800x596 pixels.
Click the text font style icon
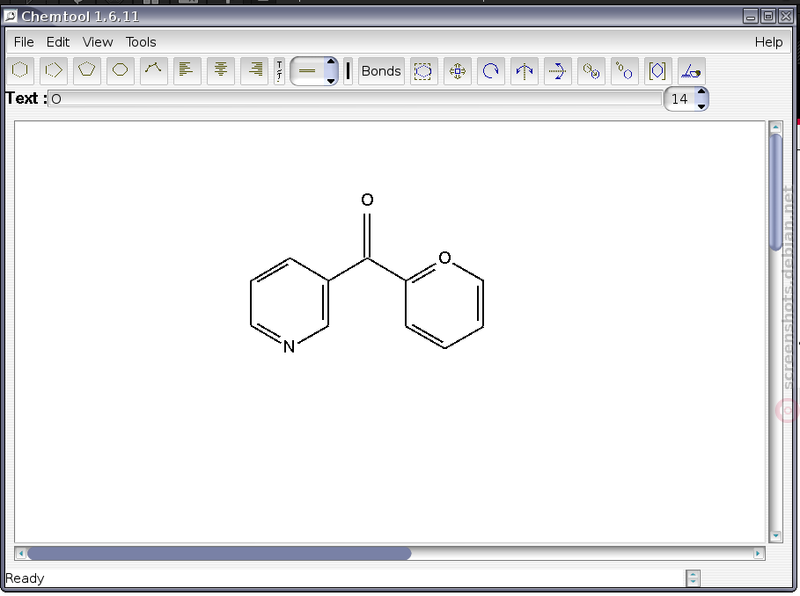(279, 70)
